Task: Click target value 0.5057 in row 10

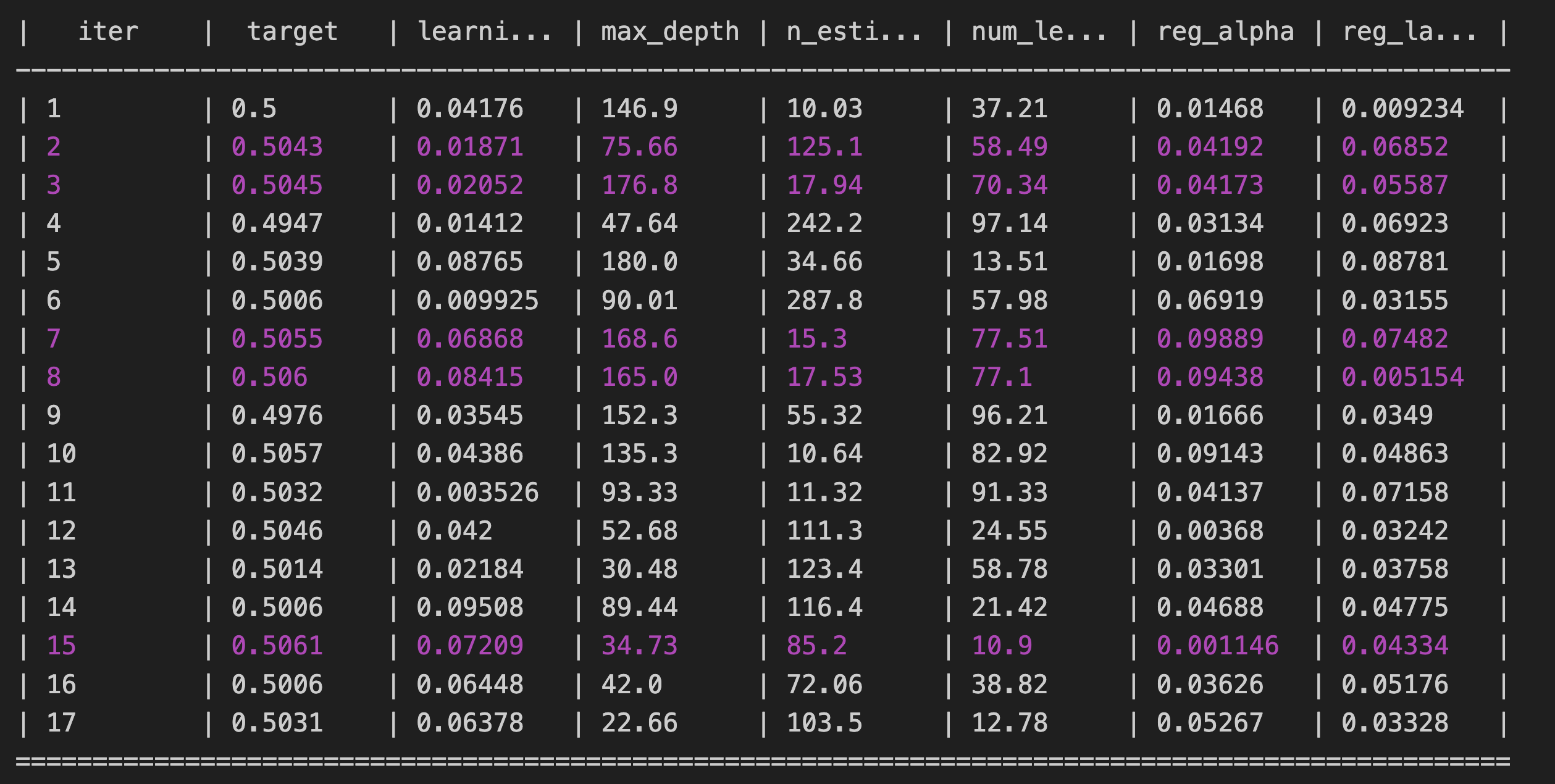Action: (x=277, y=454)
